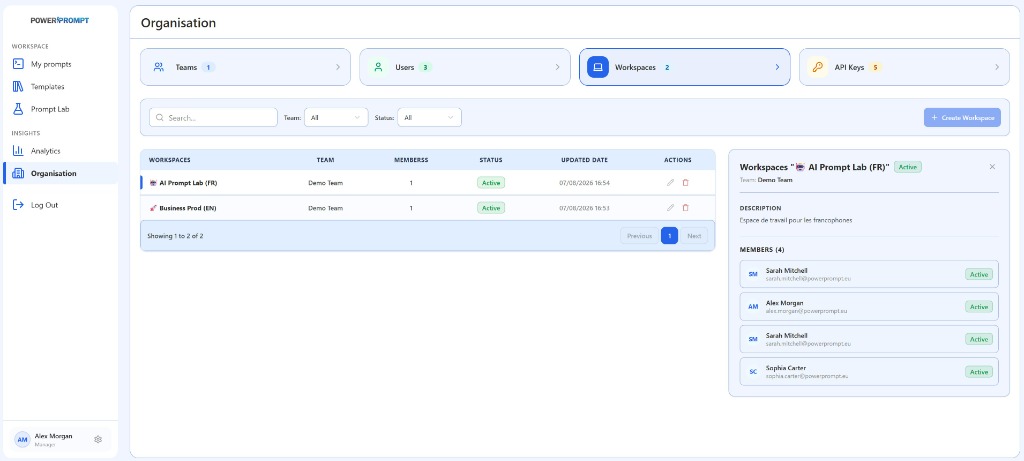
Task: Click the PowerPrompt logo
Action: [x=60, y=20]
